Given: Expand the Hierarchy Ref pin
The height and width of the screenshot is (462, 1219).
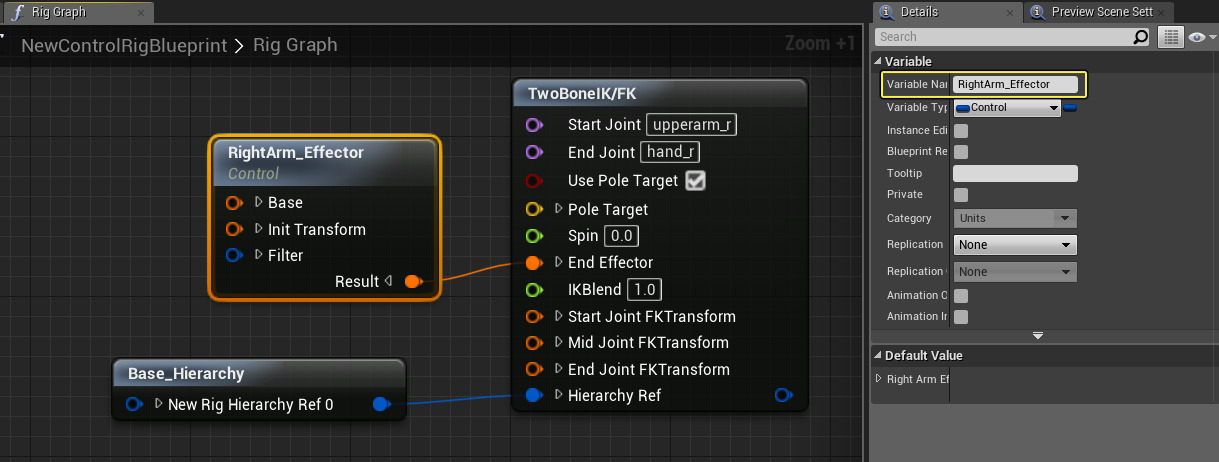Looking at the screenshot, I should (558, 395).
